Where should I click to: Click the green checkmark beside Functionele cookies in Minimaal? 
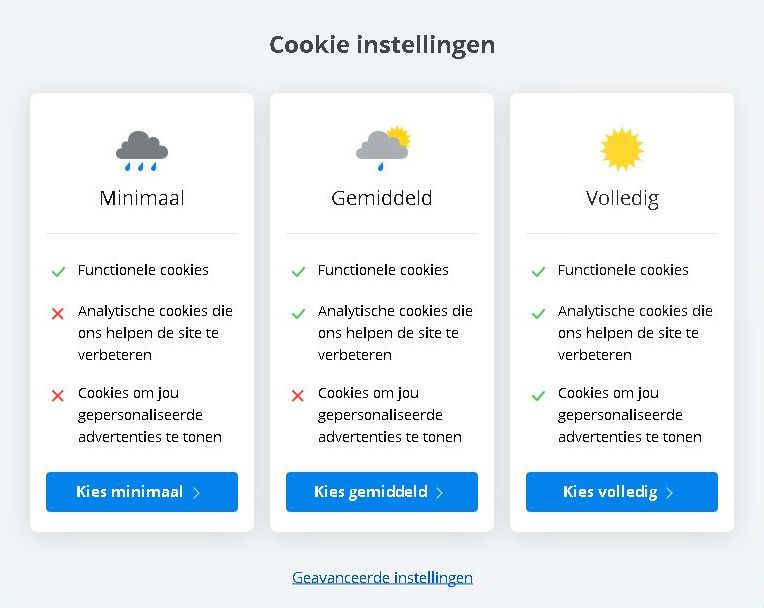tap(58, 271)
